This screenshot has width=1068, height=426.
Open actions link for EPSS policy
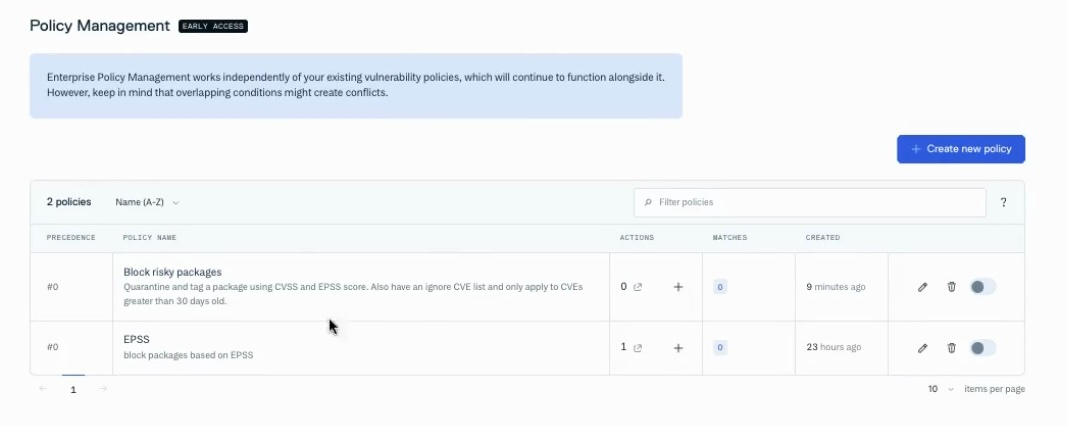point(638,348)
